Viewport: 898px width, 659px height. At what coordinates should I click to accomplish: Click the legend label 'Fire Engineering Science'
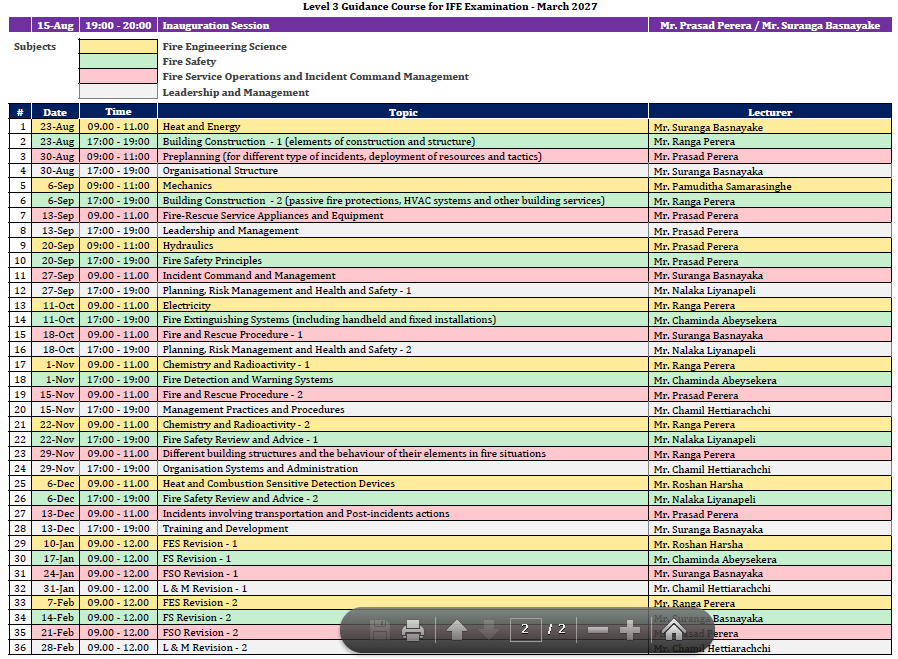tap(224, 46)
